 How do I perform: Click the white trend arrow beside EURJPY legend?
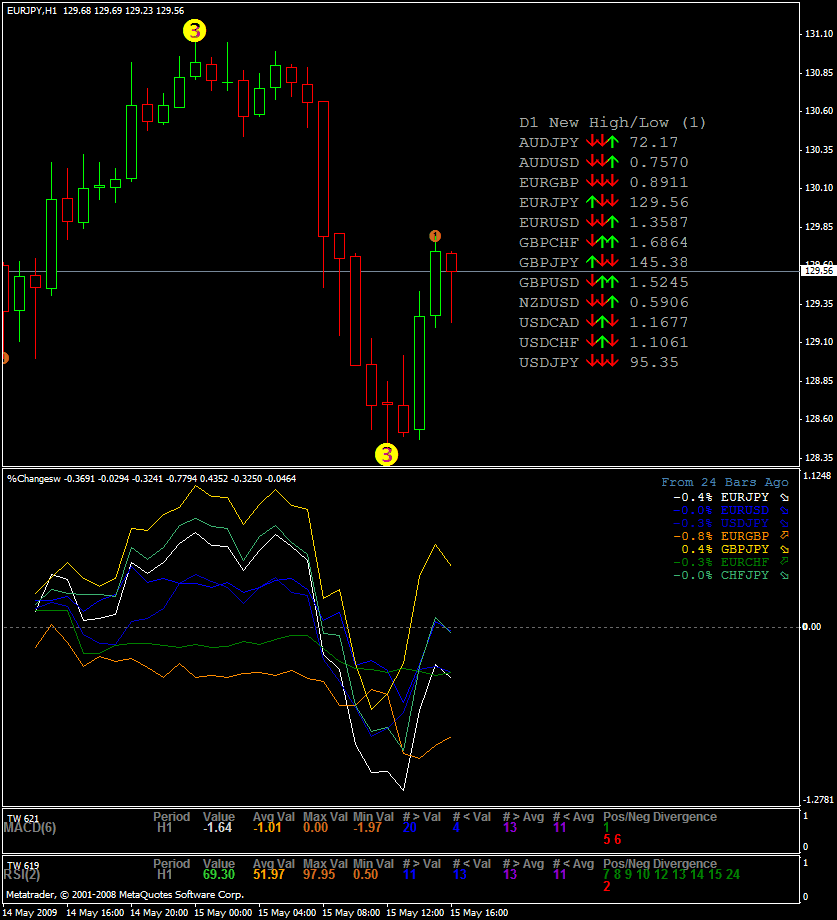pyautogui.click(x=783, y=497)
